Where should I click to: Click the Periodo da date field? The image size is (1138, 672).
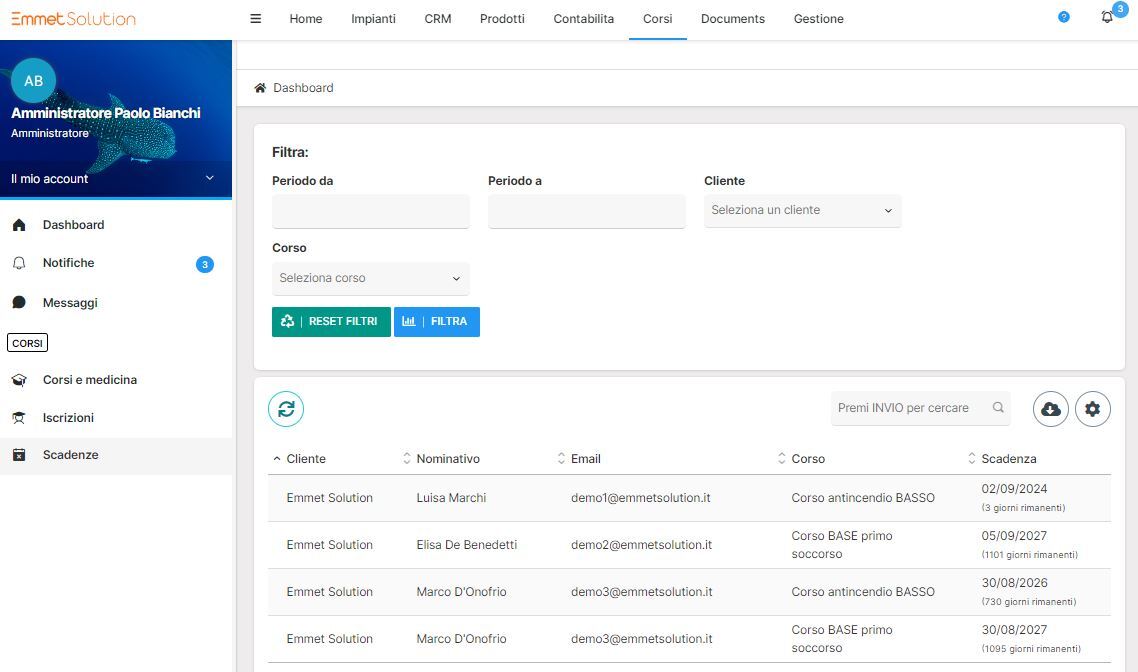tap(370, 211)
